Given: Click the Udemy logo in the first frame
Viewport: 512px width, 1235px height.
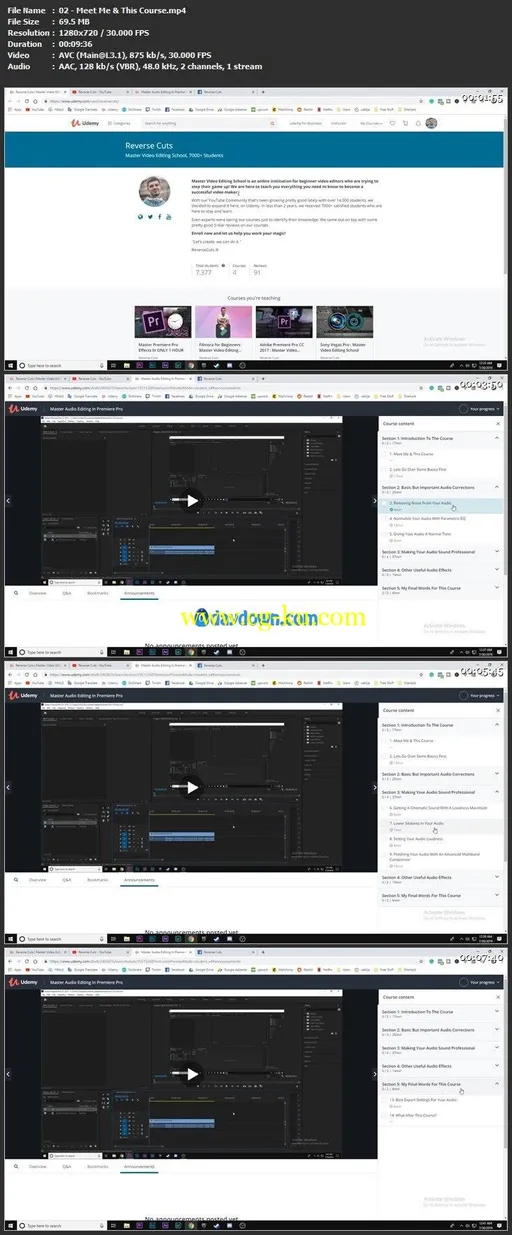Looking at the screenshot, I should [x=86, y=123].
